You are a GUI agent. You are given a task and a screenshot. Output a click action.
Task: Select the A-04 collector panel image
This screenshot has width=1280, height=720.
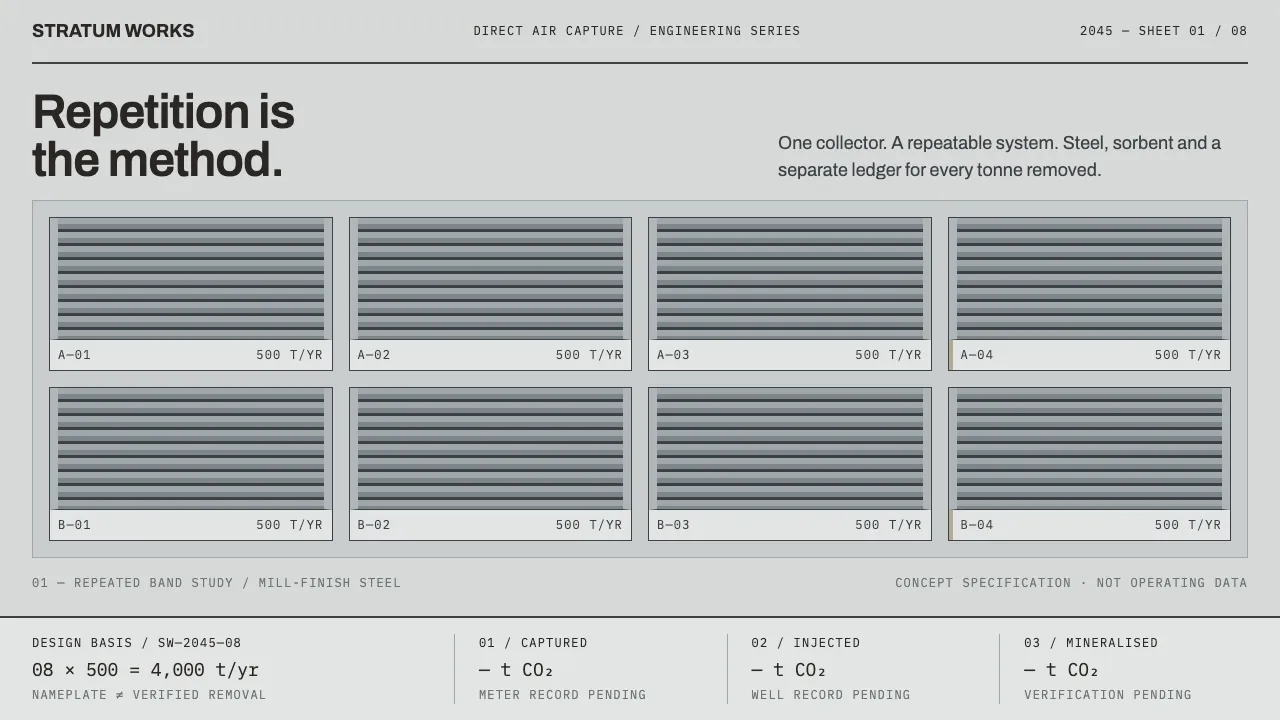(x=1089, y=279)
